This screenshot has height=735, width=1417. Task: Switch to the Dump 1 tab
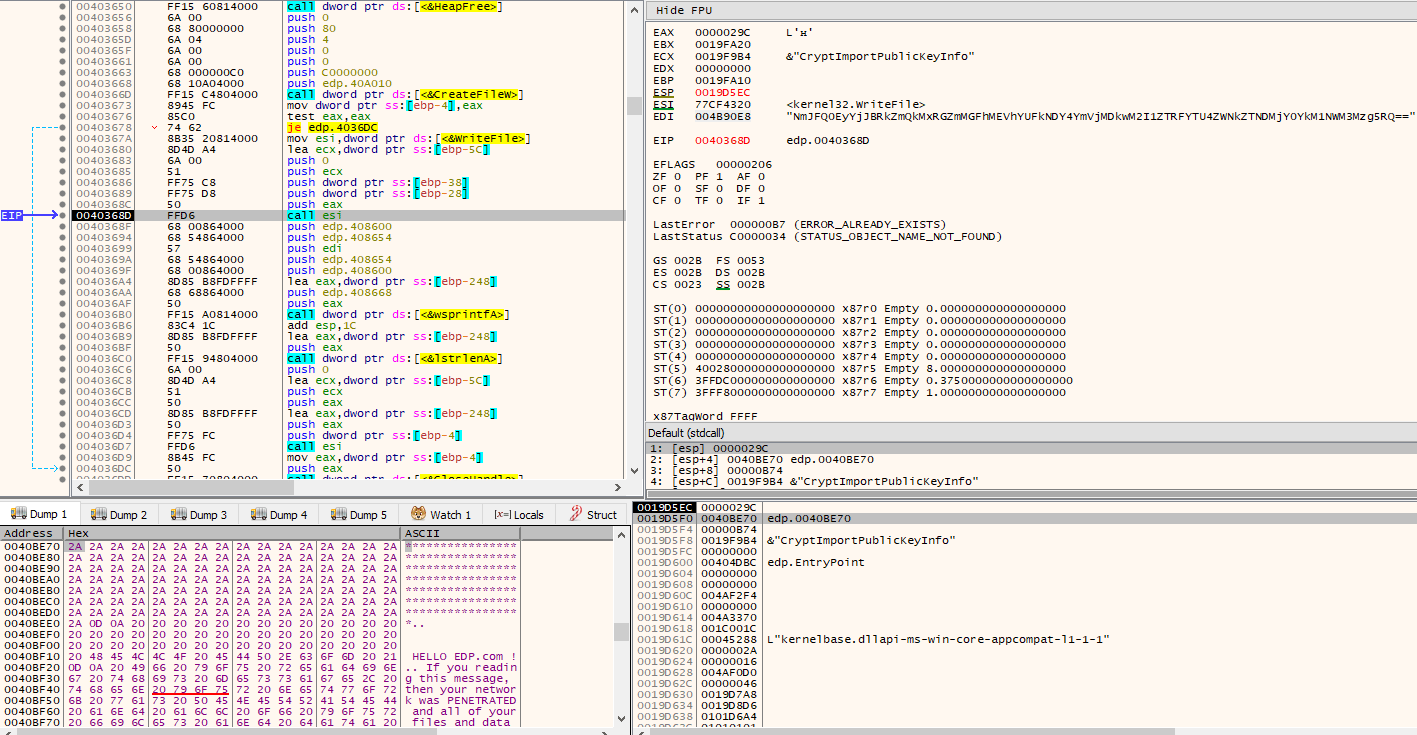point(39,514)
